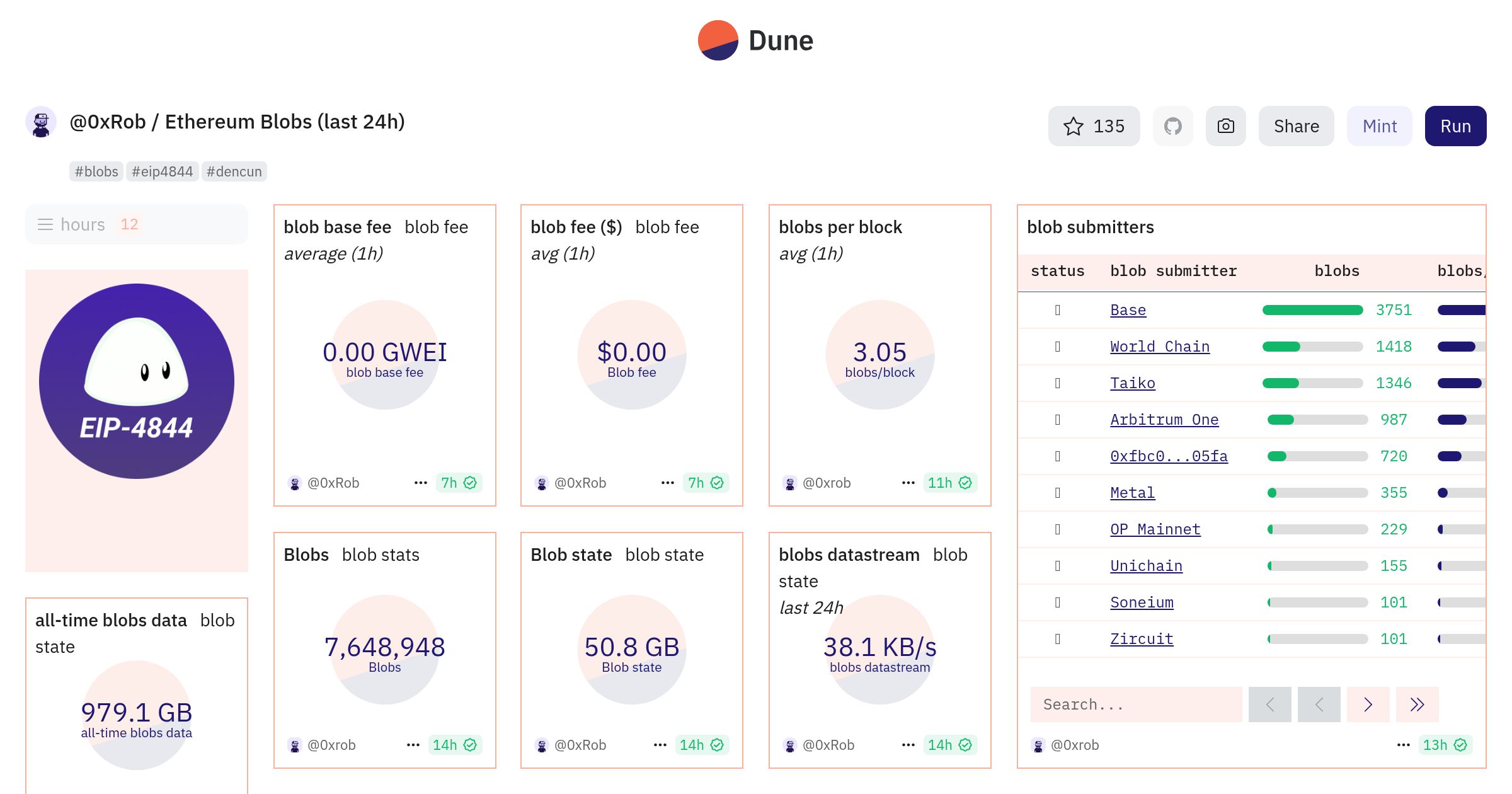1512x794 pixels.
Task: Sort by the blobs column header
Action: (x=1337, y=271)
